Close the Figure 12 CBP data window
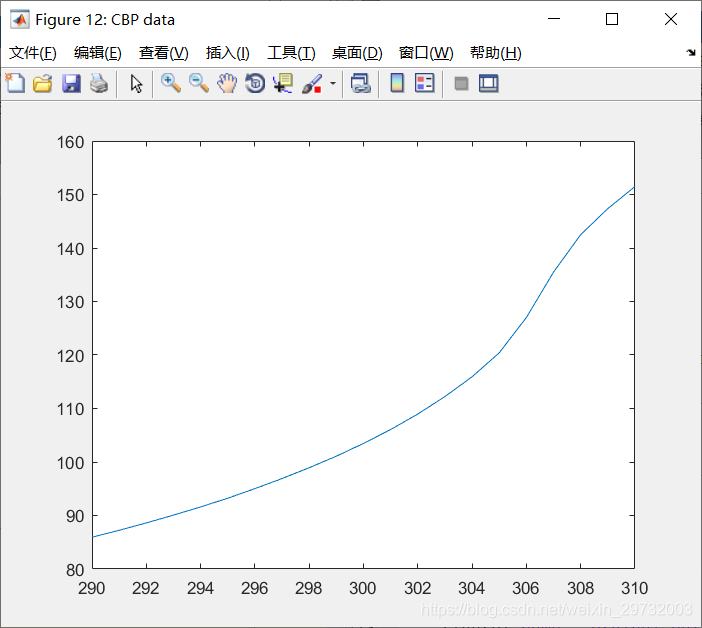The image size is (702, 628). [x=671, y=19]
